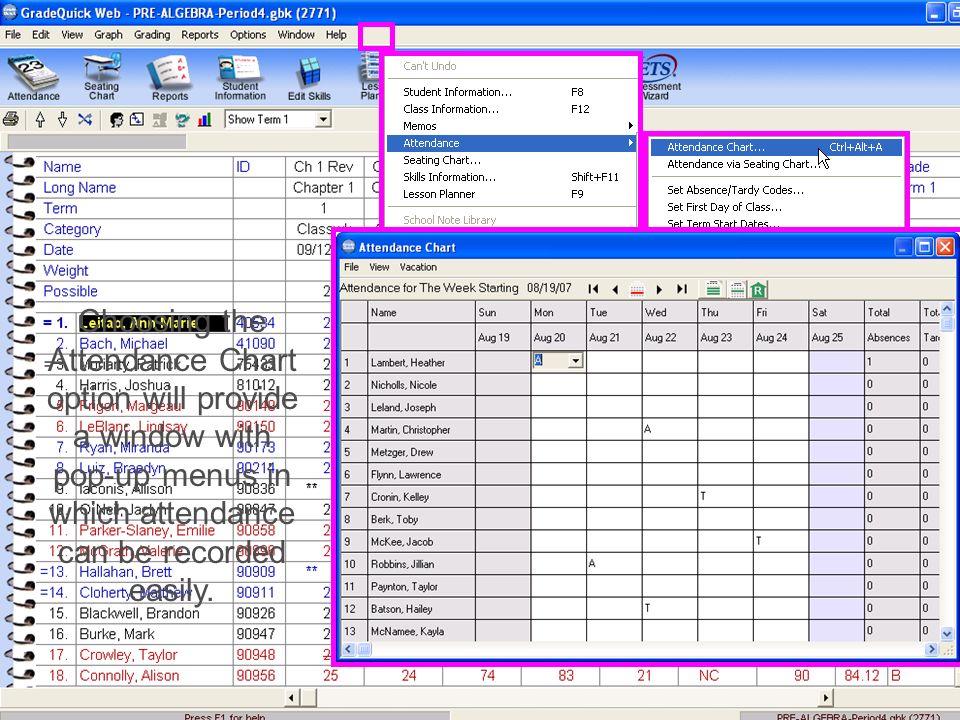Screen dimensions: 960x720
Task: Open File menu in Attendance Chart window
Action: pyautogui.click(x=351, y=267)
